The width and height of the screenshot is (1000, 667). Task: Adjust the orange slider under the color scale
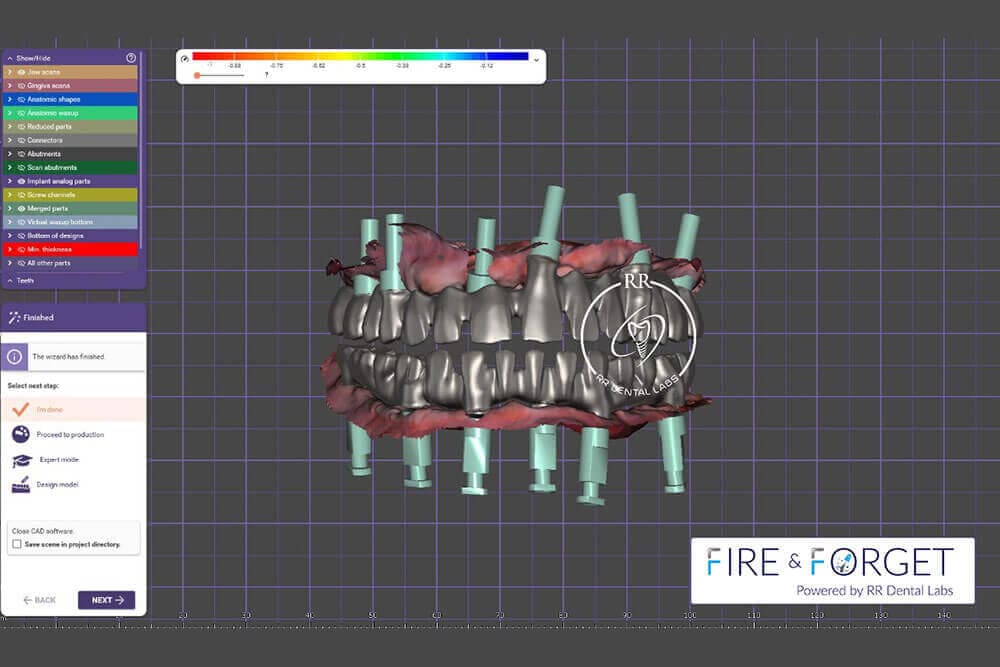(198, 75)
